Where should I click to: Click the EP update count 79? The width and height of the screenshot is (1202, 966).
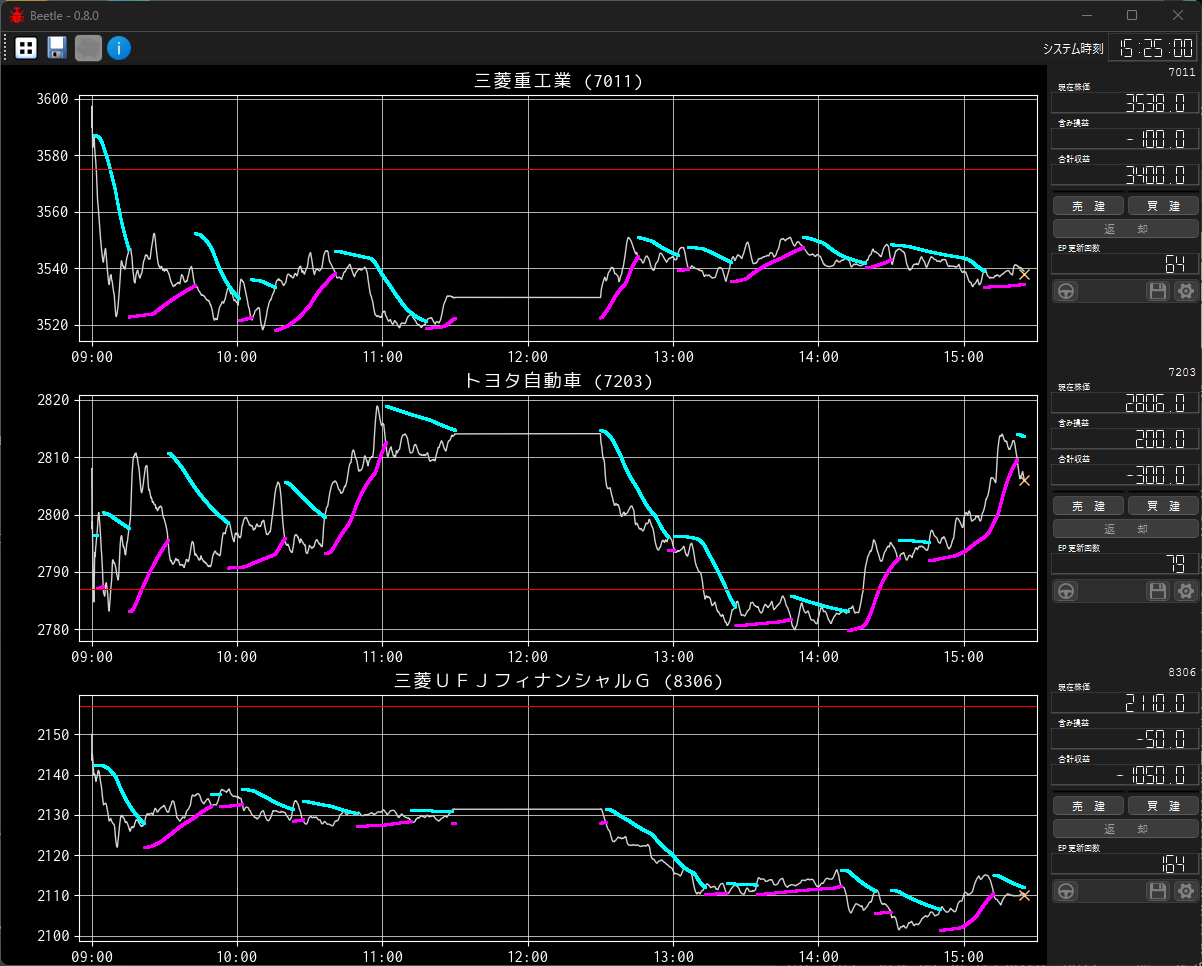(x=1126, y=564)
